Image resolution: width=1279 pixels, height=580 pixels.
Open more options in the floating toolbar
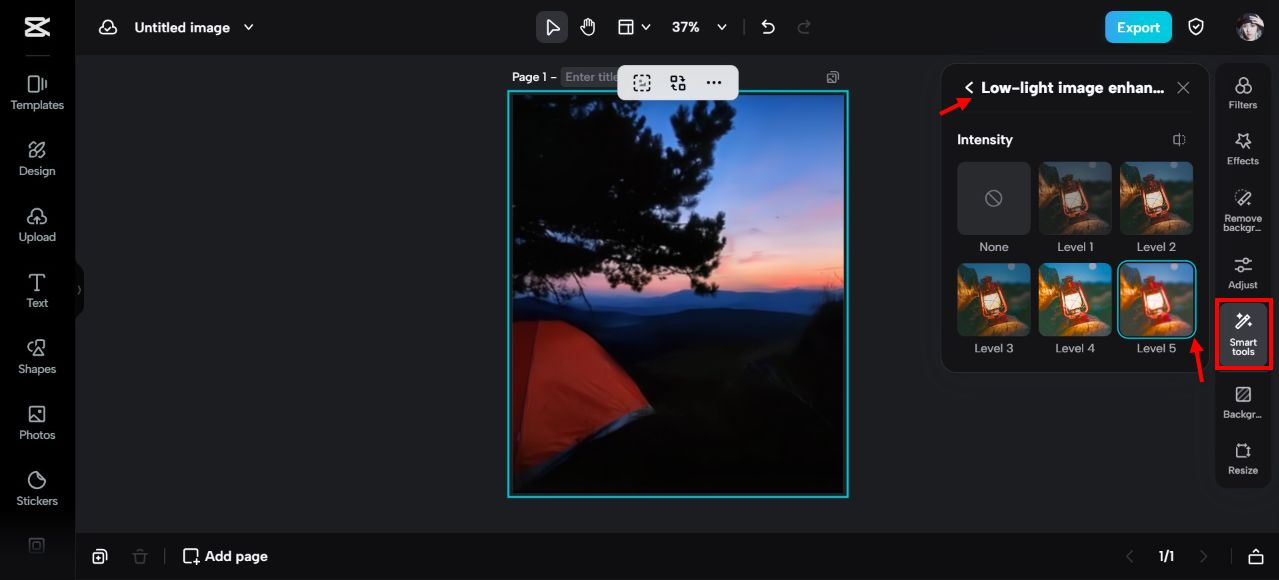714,83
